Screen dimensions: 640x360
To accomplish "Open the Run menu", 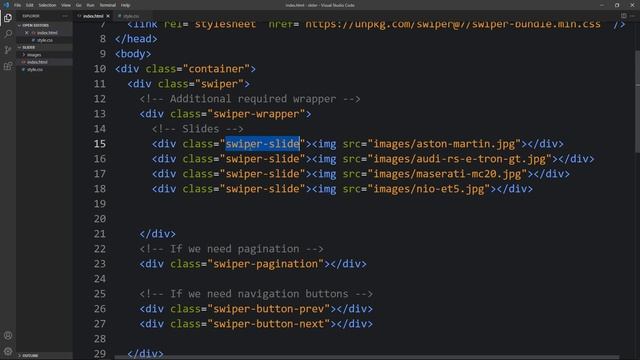I will pyautogui.click(x=90, y=5).
